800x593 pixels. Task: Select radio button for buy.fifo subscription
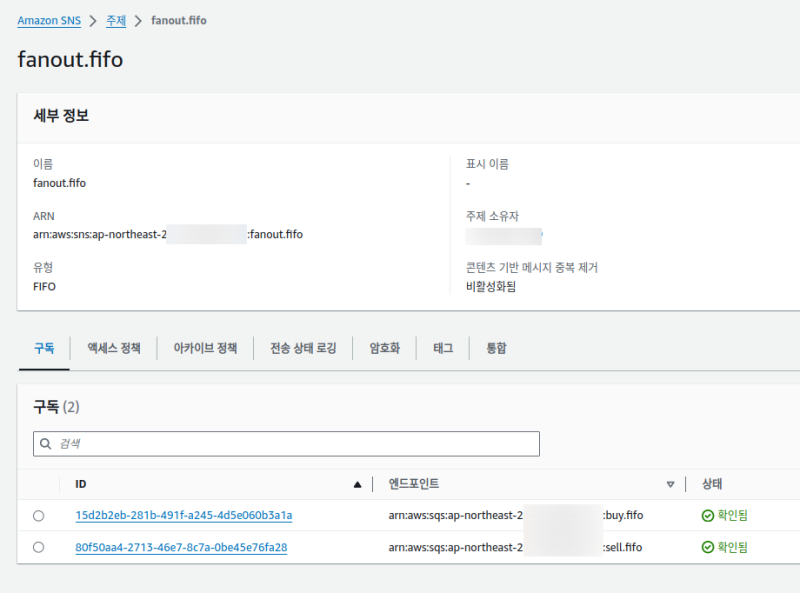[x=39, y=516]
